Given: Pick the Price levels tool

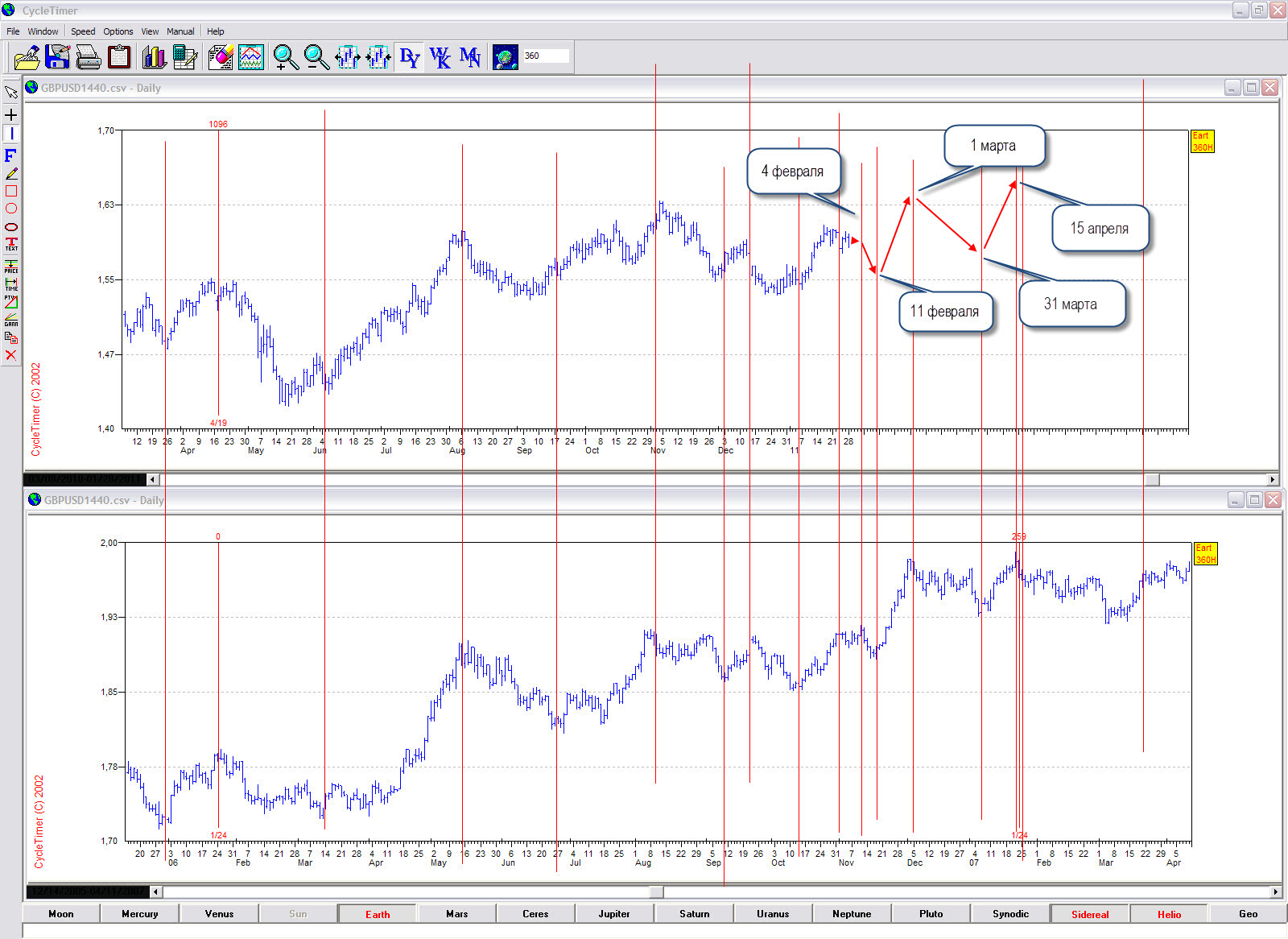Looking at the screenshot, I should coord(11,266).
